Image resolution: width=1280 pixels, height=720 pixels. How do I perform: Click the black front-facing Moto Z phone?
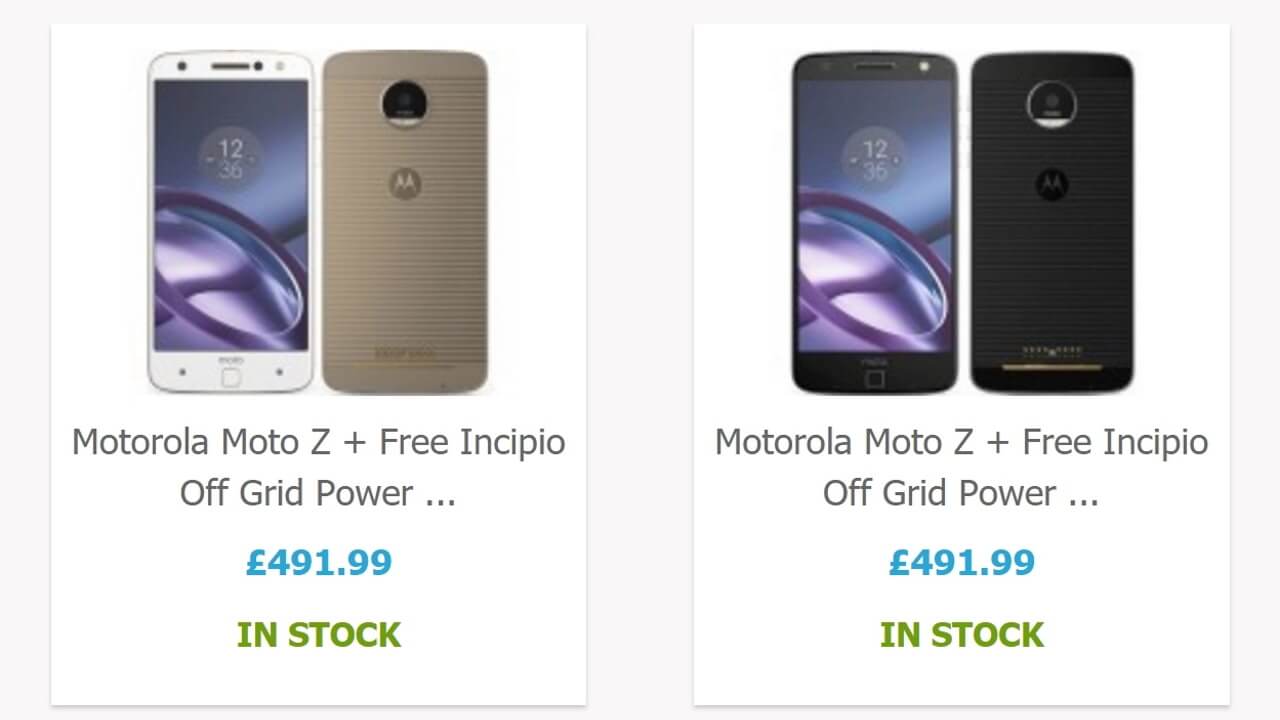point(875,222)
